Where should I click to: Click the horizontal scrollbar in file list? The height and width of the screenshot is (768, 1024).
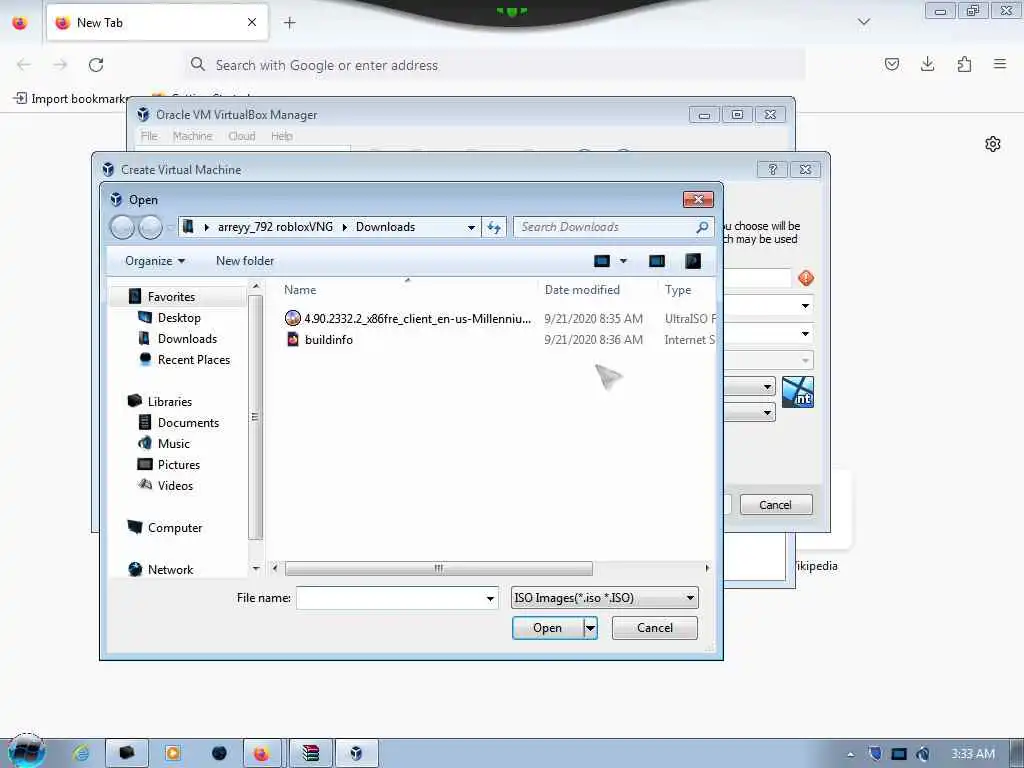pyautogui.click(x=438, y=568)
